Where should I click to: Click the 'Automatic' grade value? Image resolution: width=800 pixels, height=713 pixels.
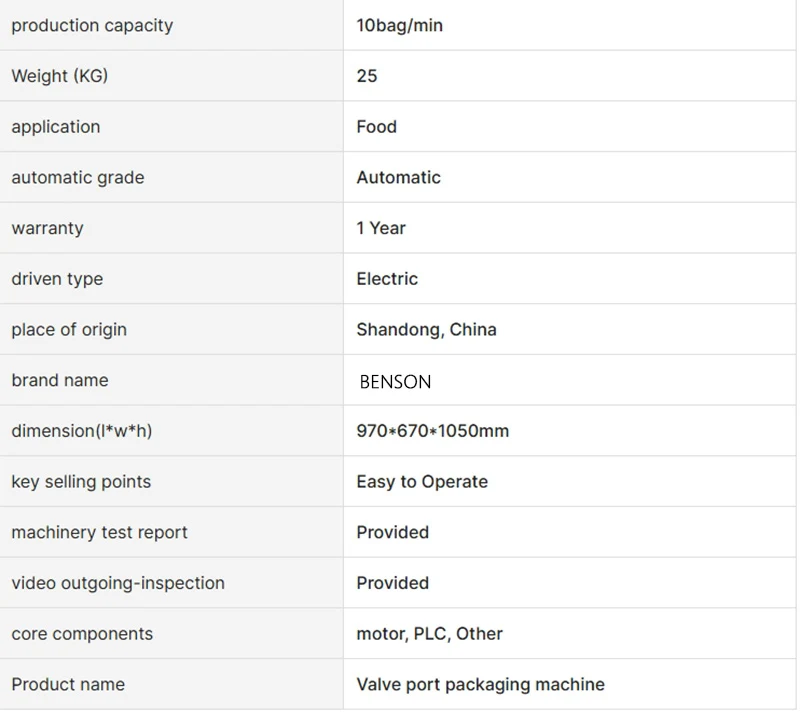pos(398,177)
